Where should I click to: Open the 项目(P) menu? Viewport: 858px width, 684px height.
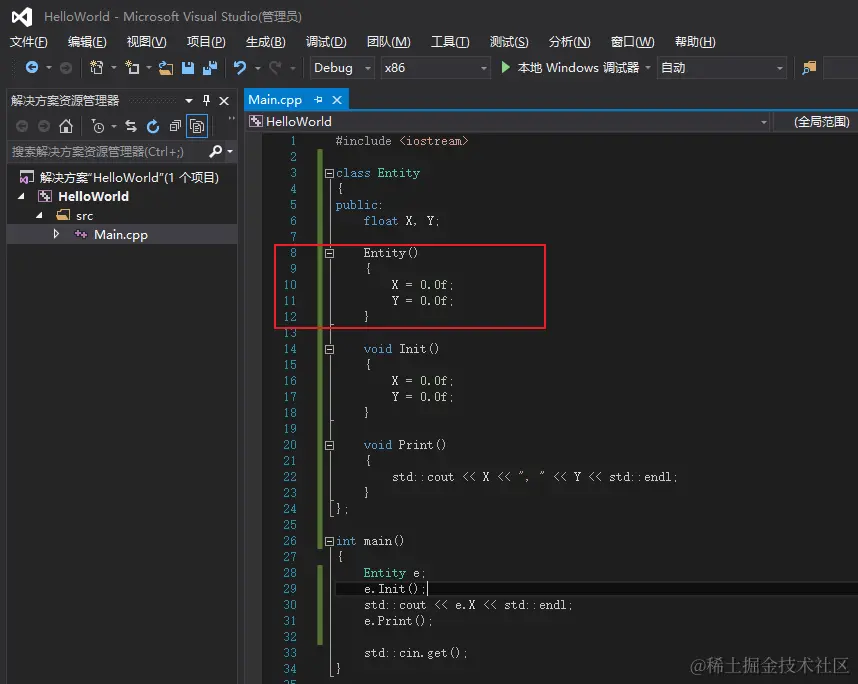[x=206, y=42]
